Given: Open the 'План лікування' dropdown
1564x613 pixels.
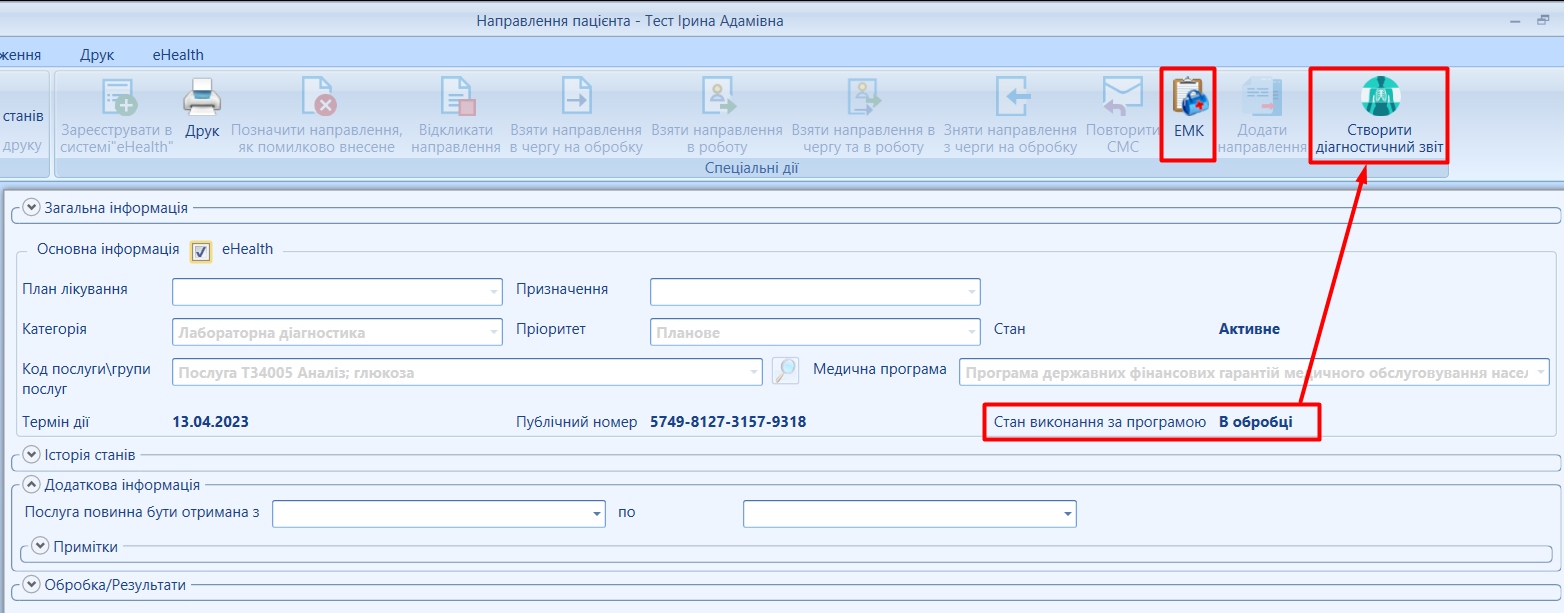Looking at the screenshot, I should (x=494, y=292).
